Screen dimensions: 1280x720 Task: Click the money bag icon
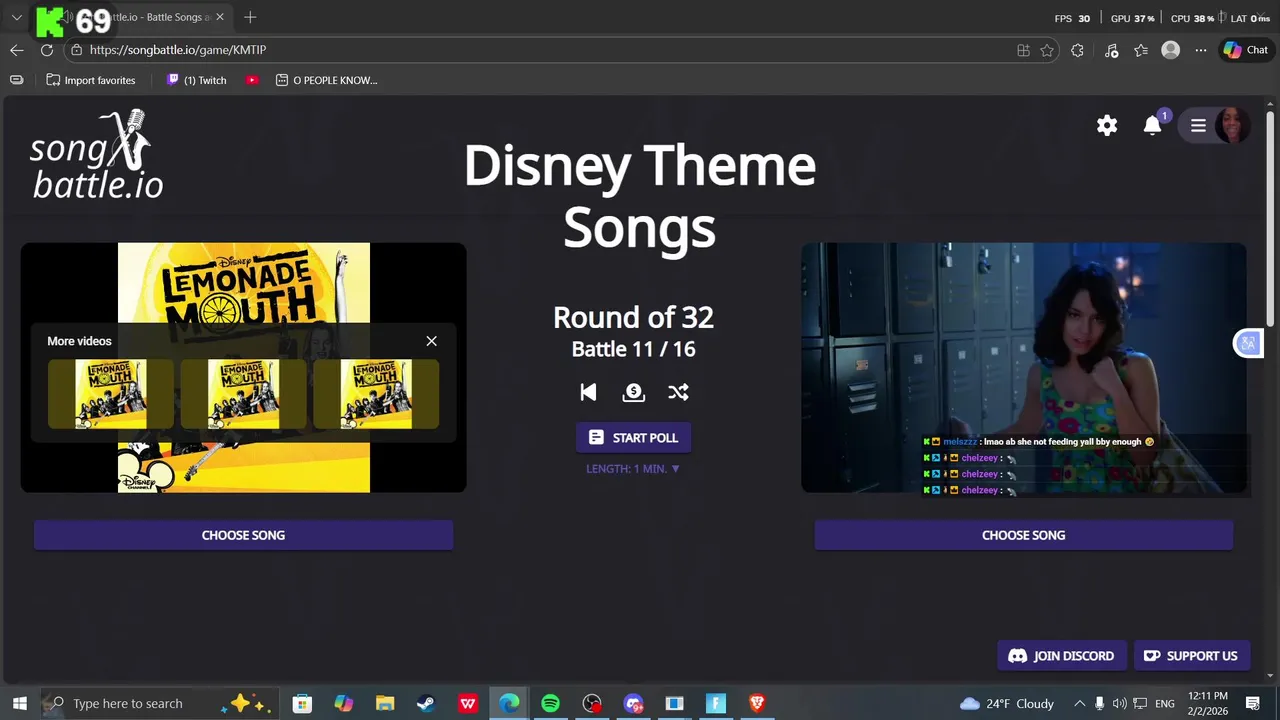coord(633,392)
